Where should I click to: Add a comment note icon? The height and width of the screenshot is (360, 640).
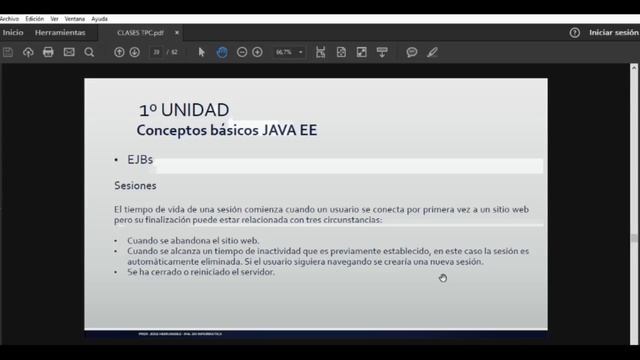click(x=412, y=52)
